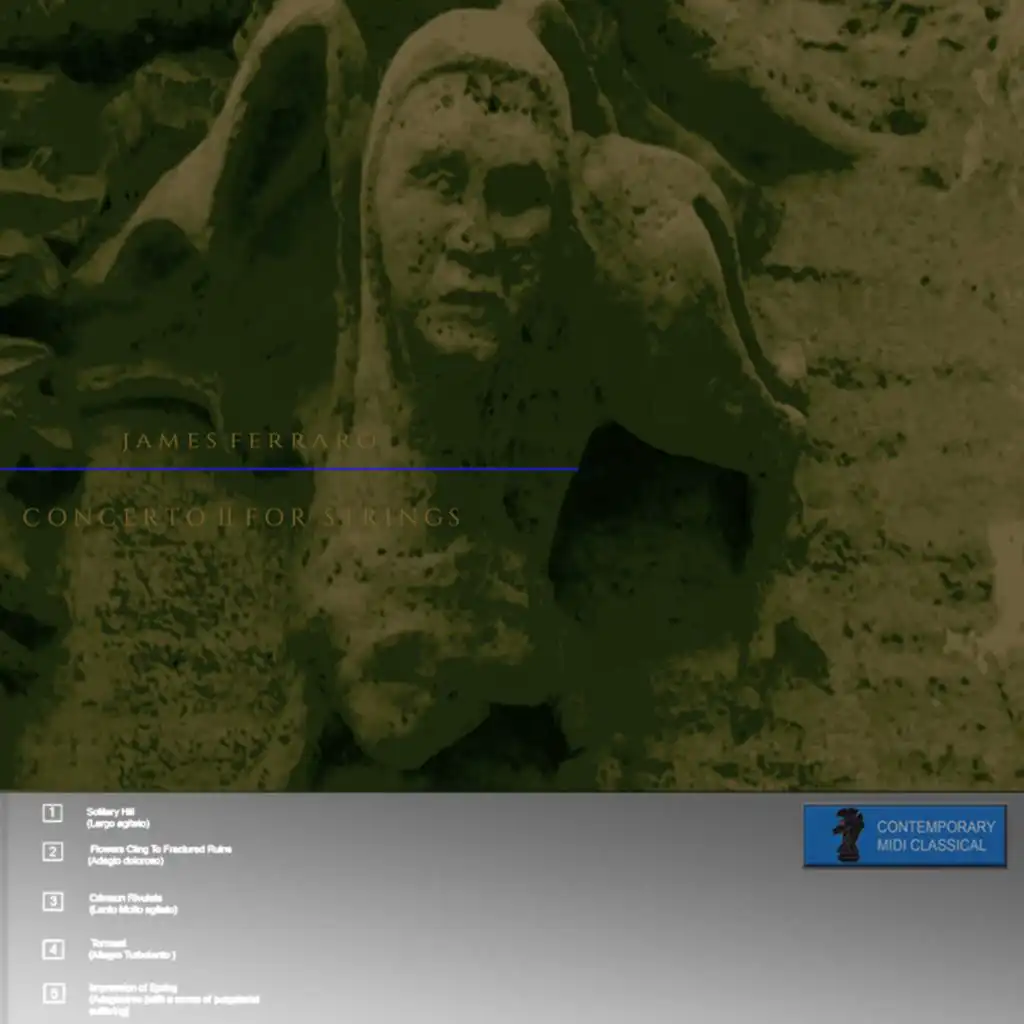Click the boxed number 5 track marker
1024x1024 pixels.
(54, 993)
